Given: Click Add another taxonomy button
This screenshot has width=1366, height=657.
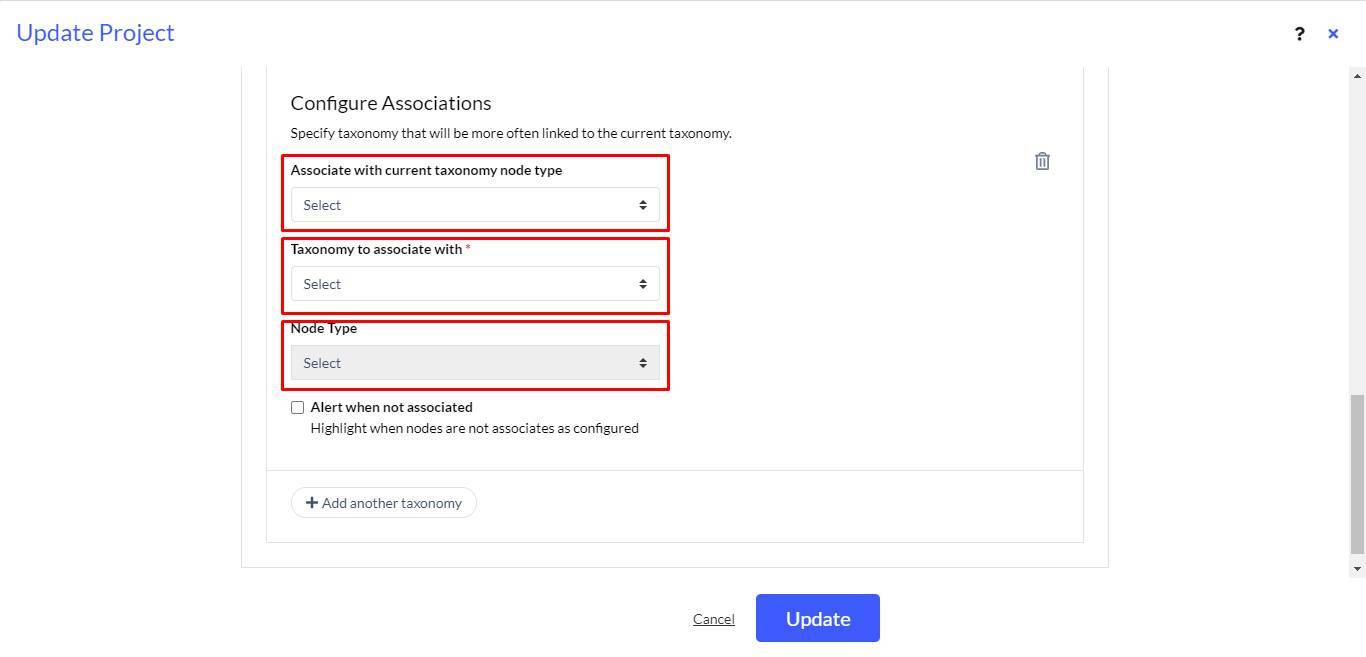Looking at the screenshot, I should (384, 503).
